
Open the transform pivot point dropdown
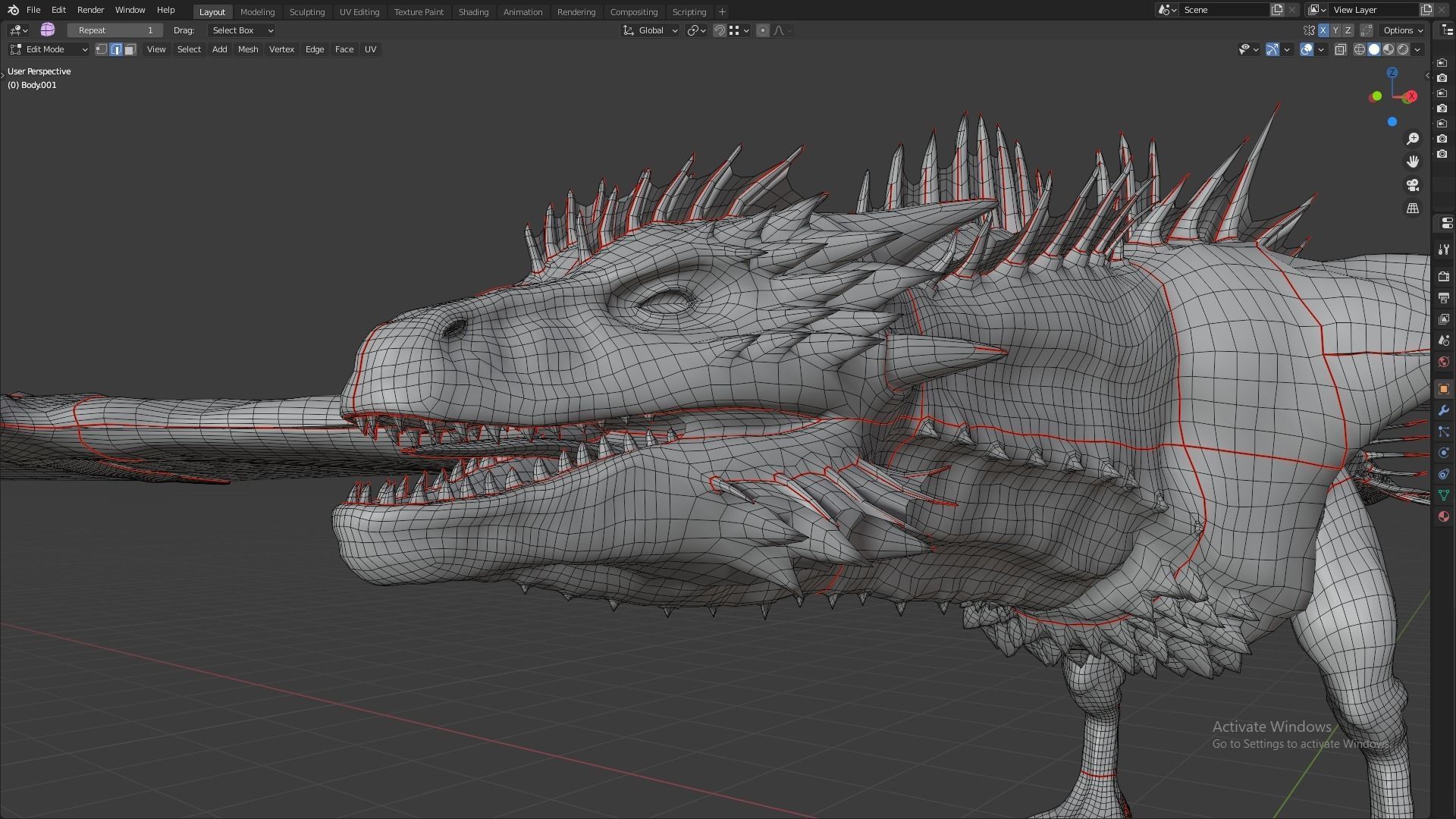click(x=696, y=30)
